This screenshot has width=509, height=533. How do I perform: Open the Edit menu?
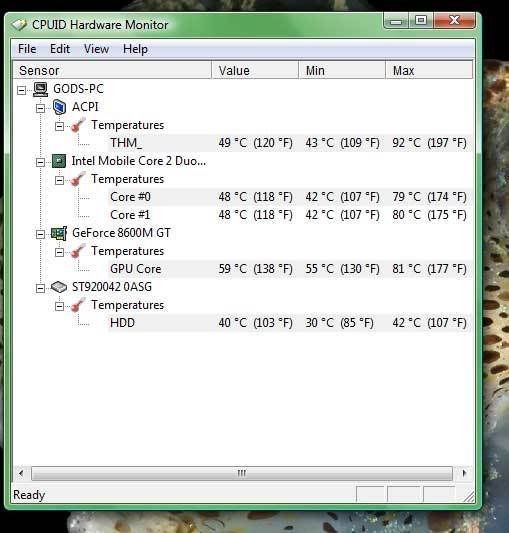(x=60, y=49)
